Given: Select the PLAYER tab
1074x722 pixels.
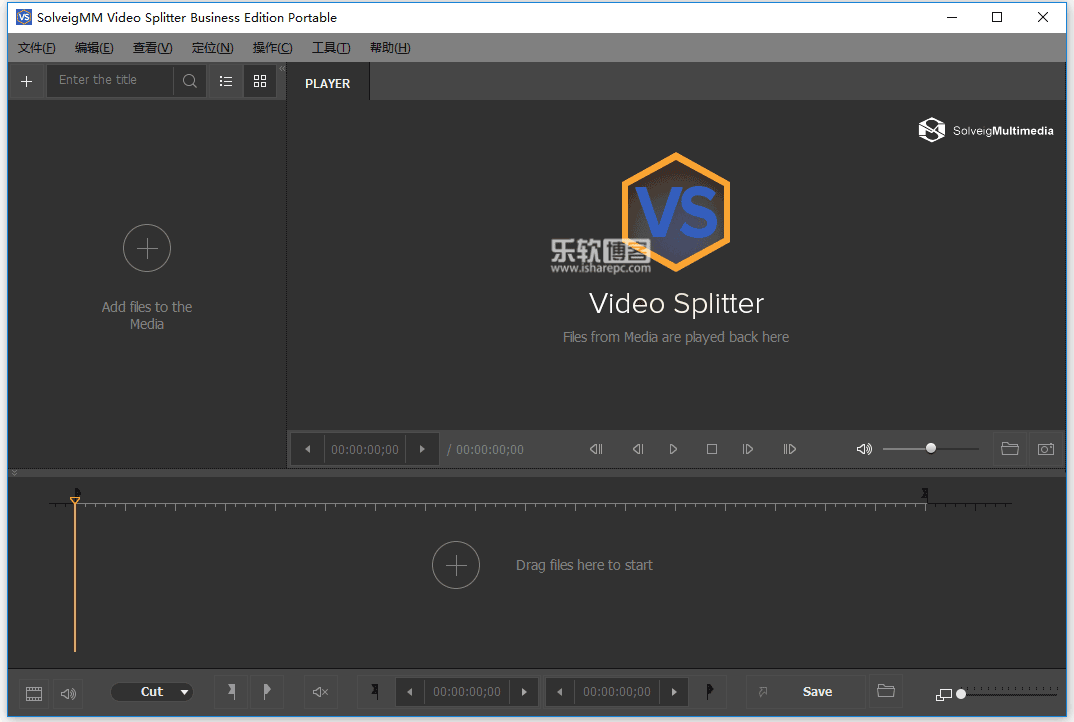Looking at the screenshot, I should click(327, 84).
